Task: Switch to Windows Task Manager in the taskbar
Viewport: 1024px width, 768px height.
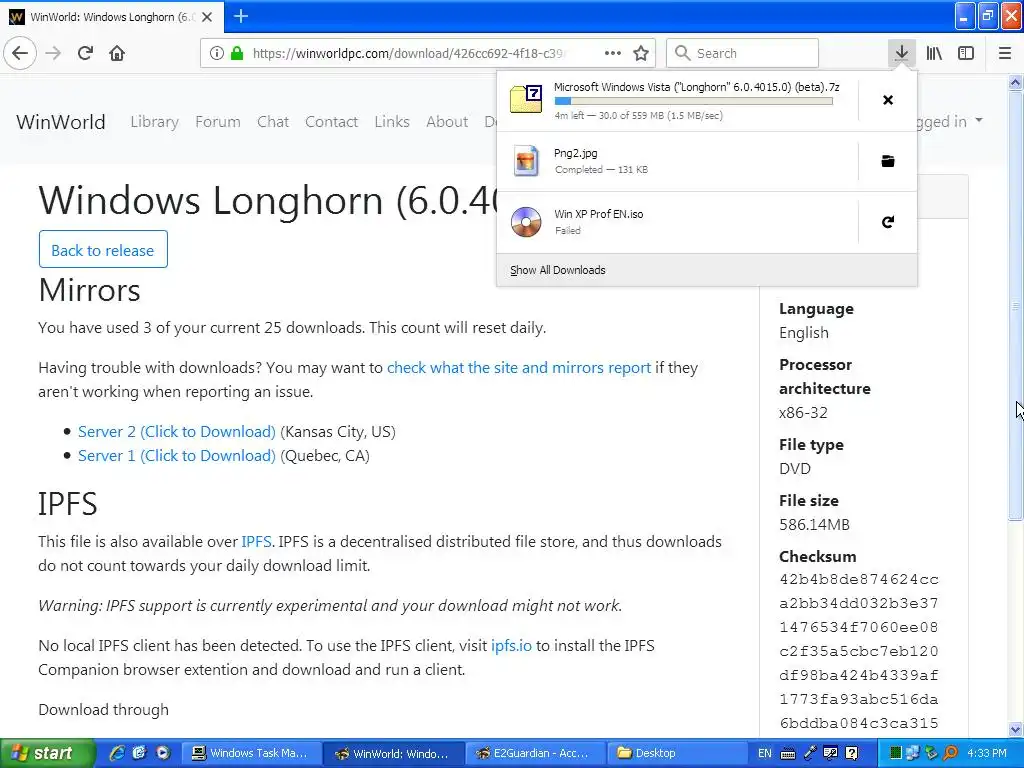Action: click(x=251, y=753)
